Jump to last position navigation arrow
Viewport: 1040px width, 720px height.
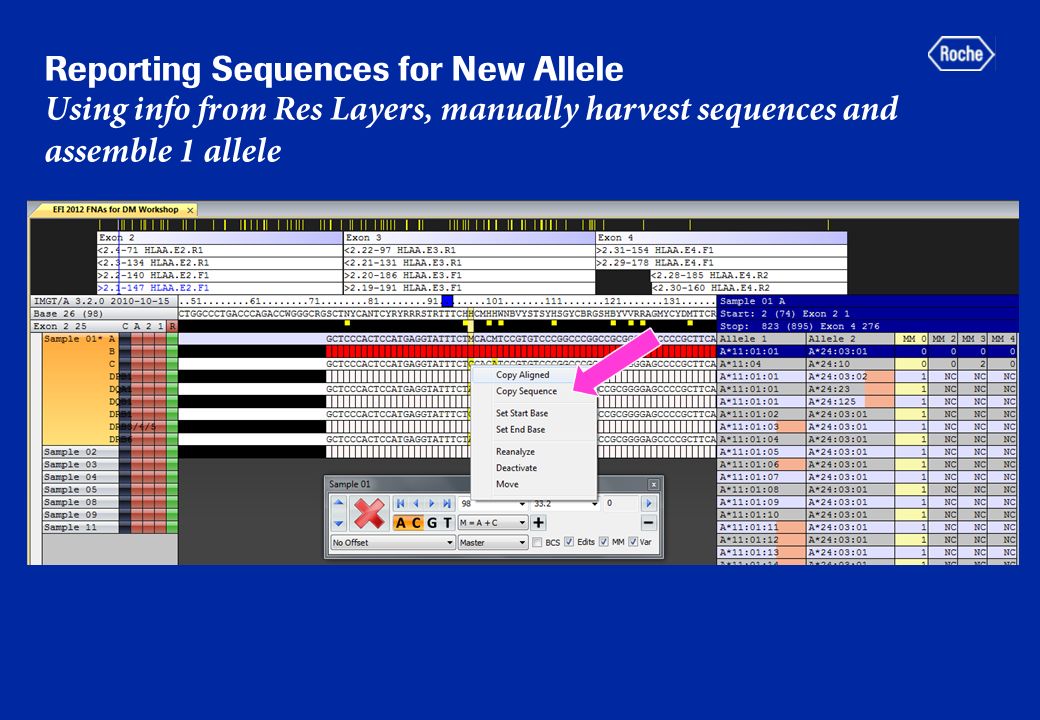click(x=447, y=503)
